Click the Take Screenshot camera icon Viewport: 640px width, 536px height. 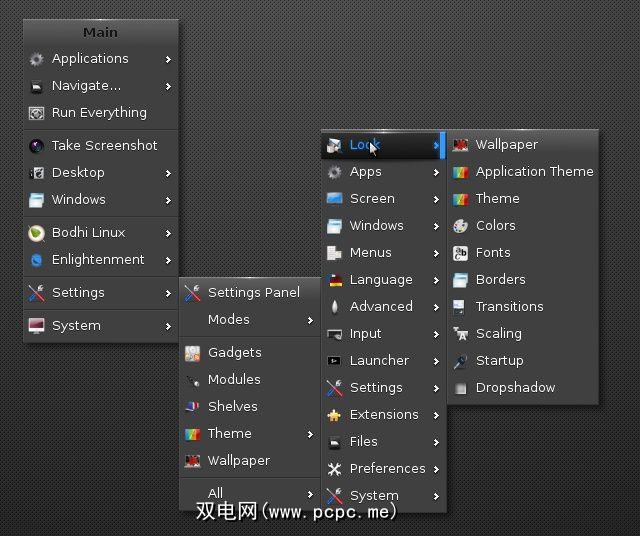click(x=37, y=146)
